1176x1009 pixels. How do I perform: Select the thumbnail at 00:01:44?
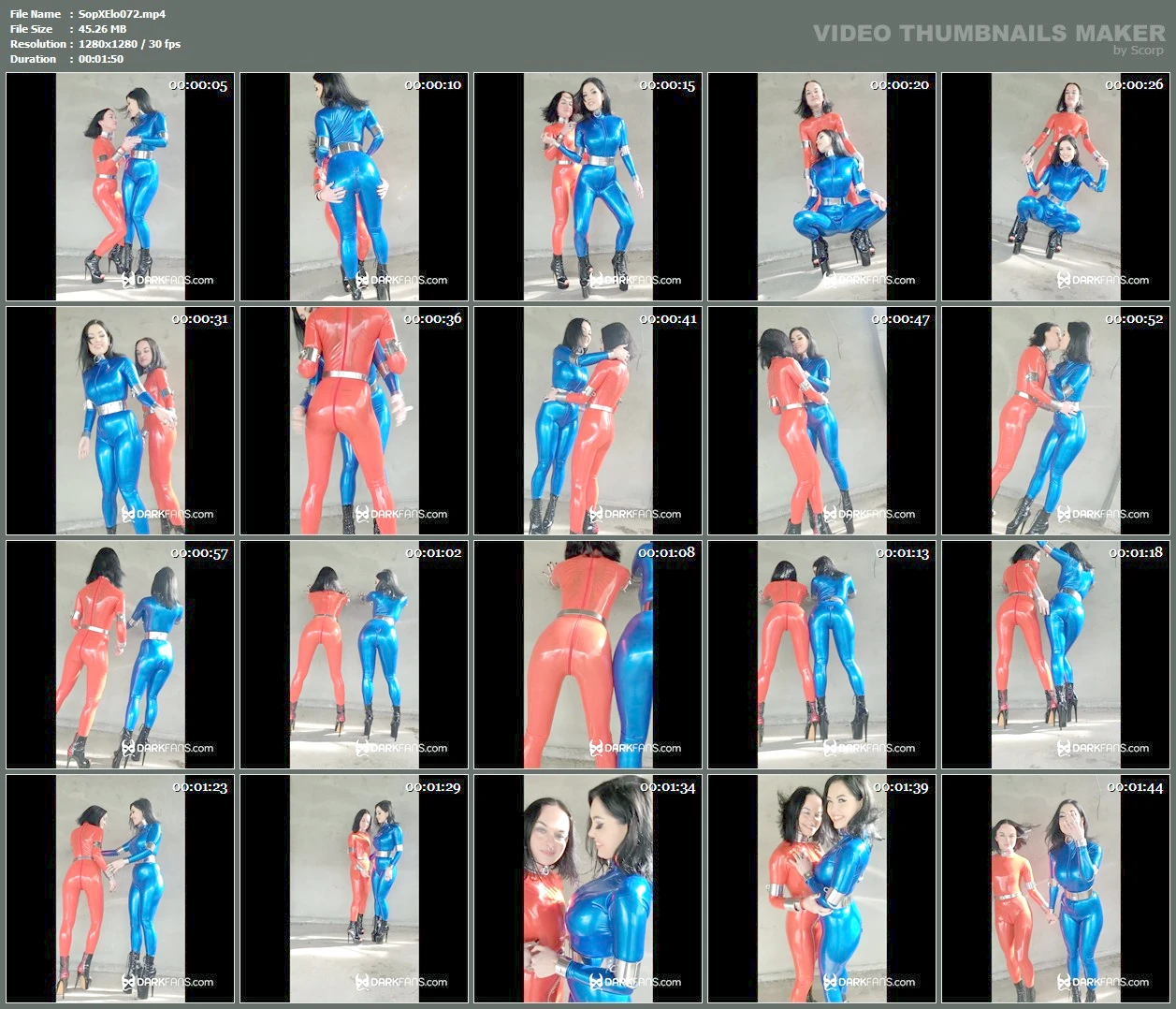(x=1055, y=888)
